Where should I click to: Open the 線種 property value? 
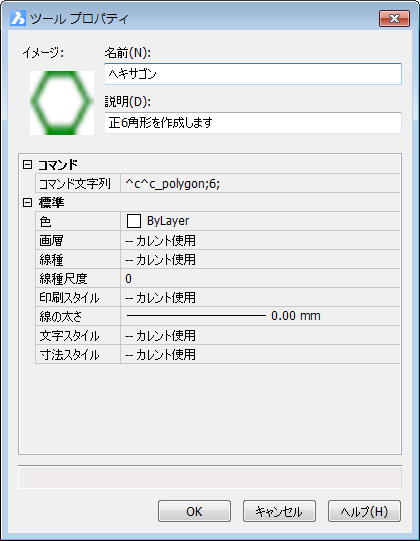pos(260,259)
